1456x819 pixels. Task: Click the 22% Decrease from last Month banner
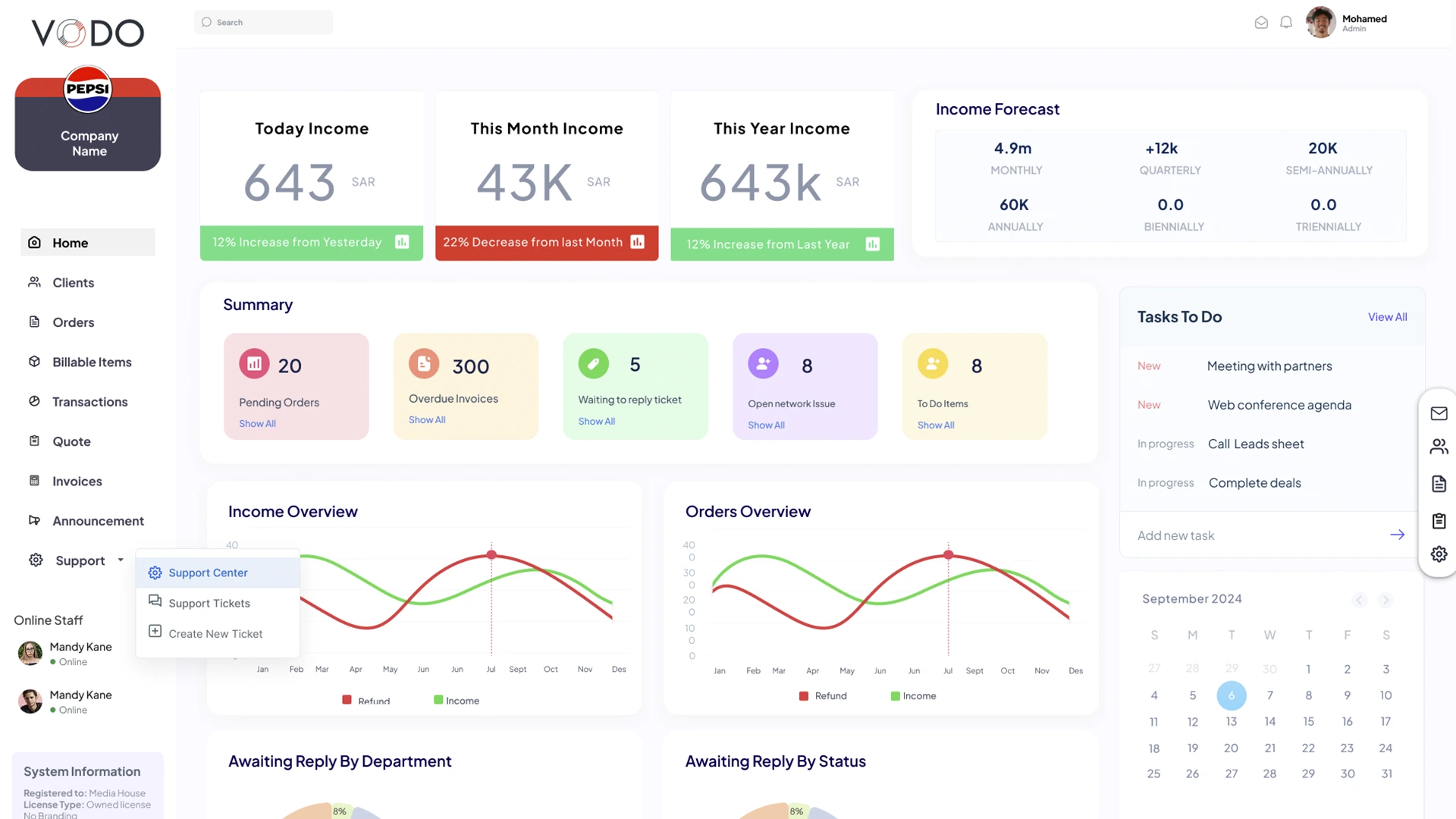547,243
